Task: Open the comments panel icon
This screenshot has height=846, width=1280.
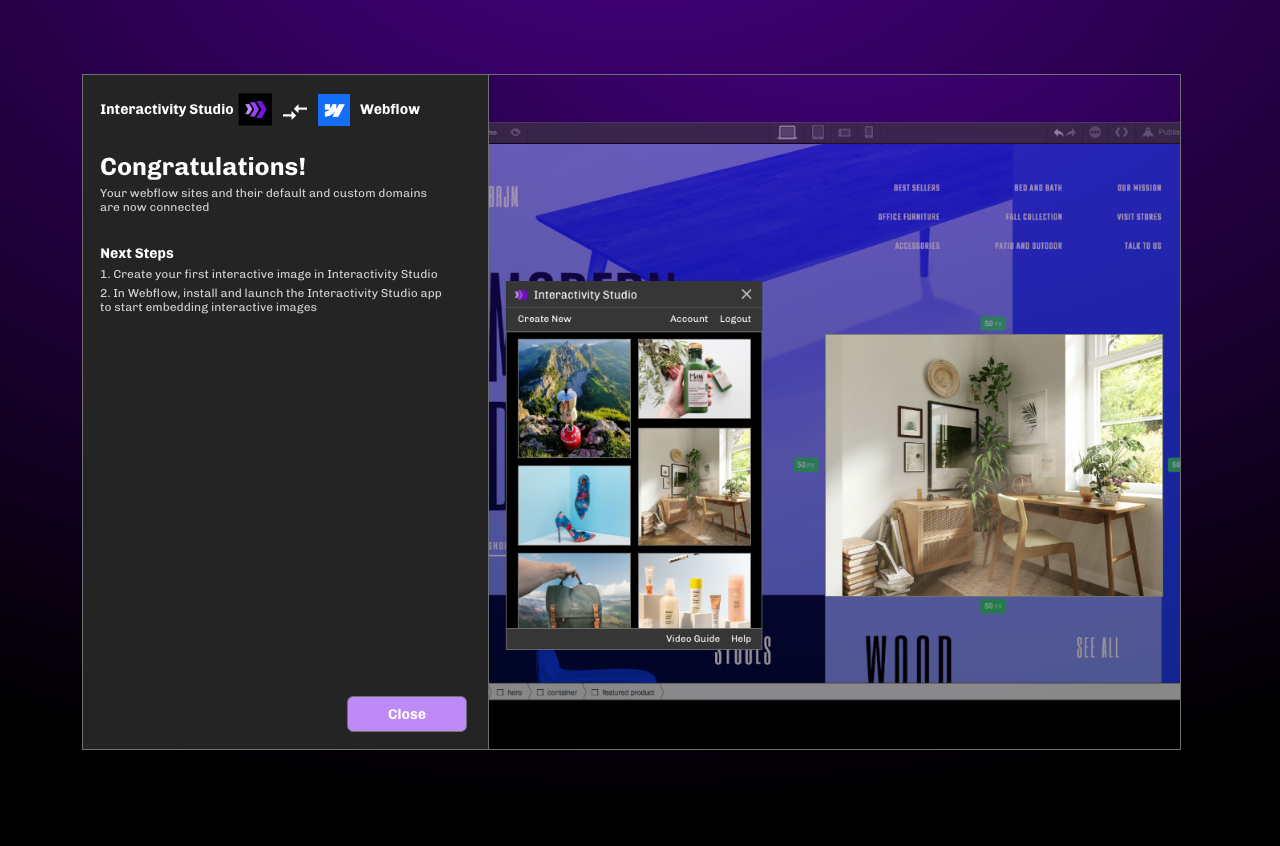Action: tap(1094, 131)
